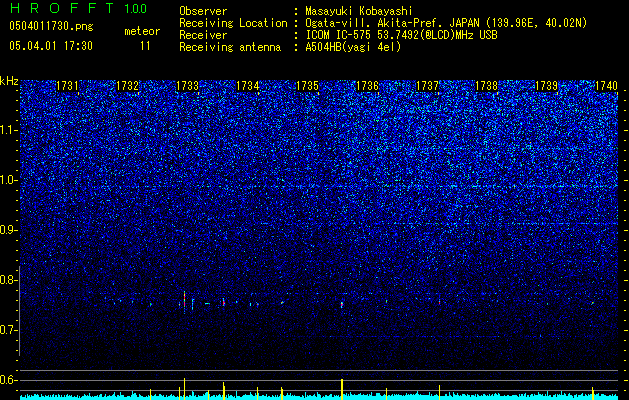The height and width of the screenshot is (400, 629).
Task: Click the 1734 time marker
Action: 248,86
